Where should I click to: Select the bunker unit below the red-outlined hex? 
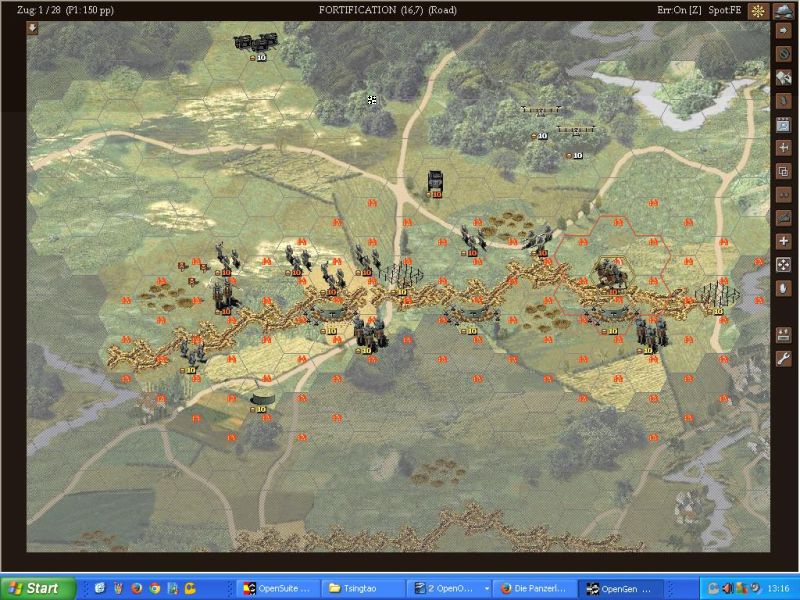coord(612,315)
